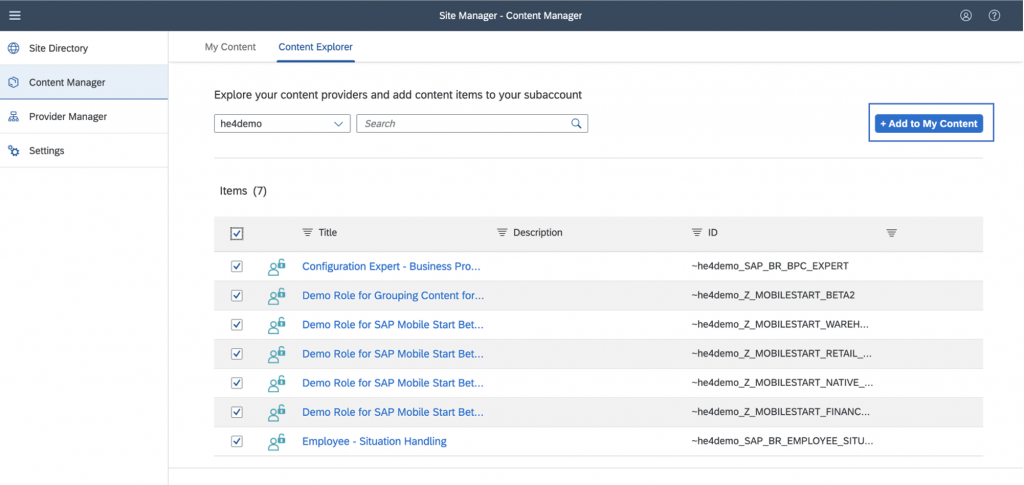Uncheck checkbox for the MOBILESTART_NATIVE row

coord(237,383)
